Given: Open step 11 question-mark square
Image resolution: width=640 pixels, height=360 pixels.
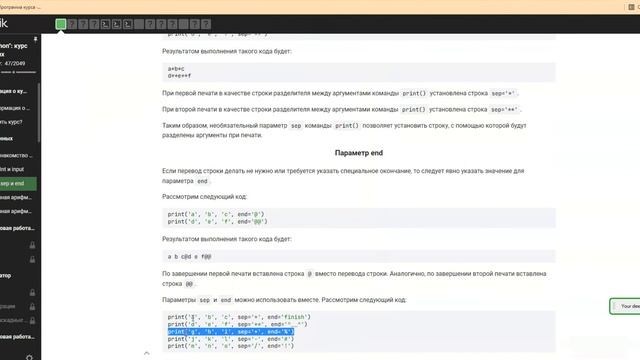Looking at the screenshot, I should point(172,24).
